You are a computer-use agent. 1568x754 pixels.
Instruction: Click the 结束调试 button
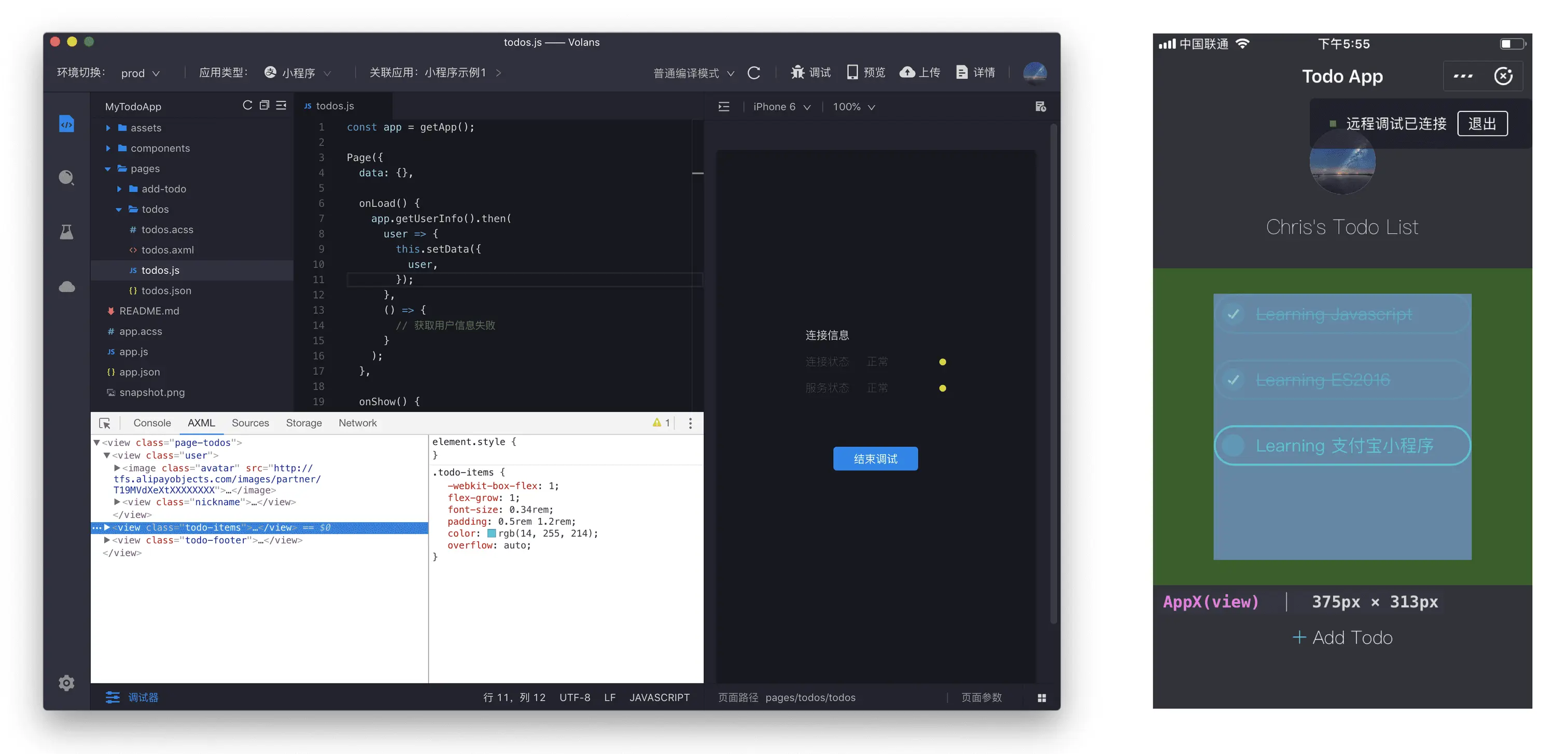tap(875, 458)
